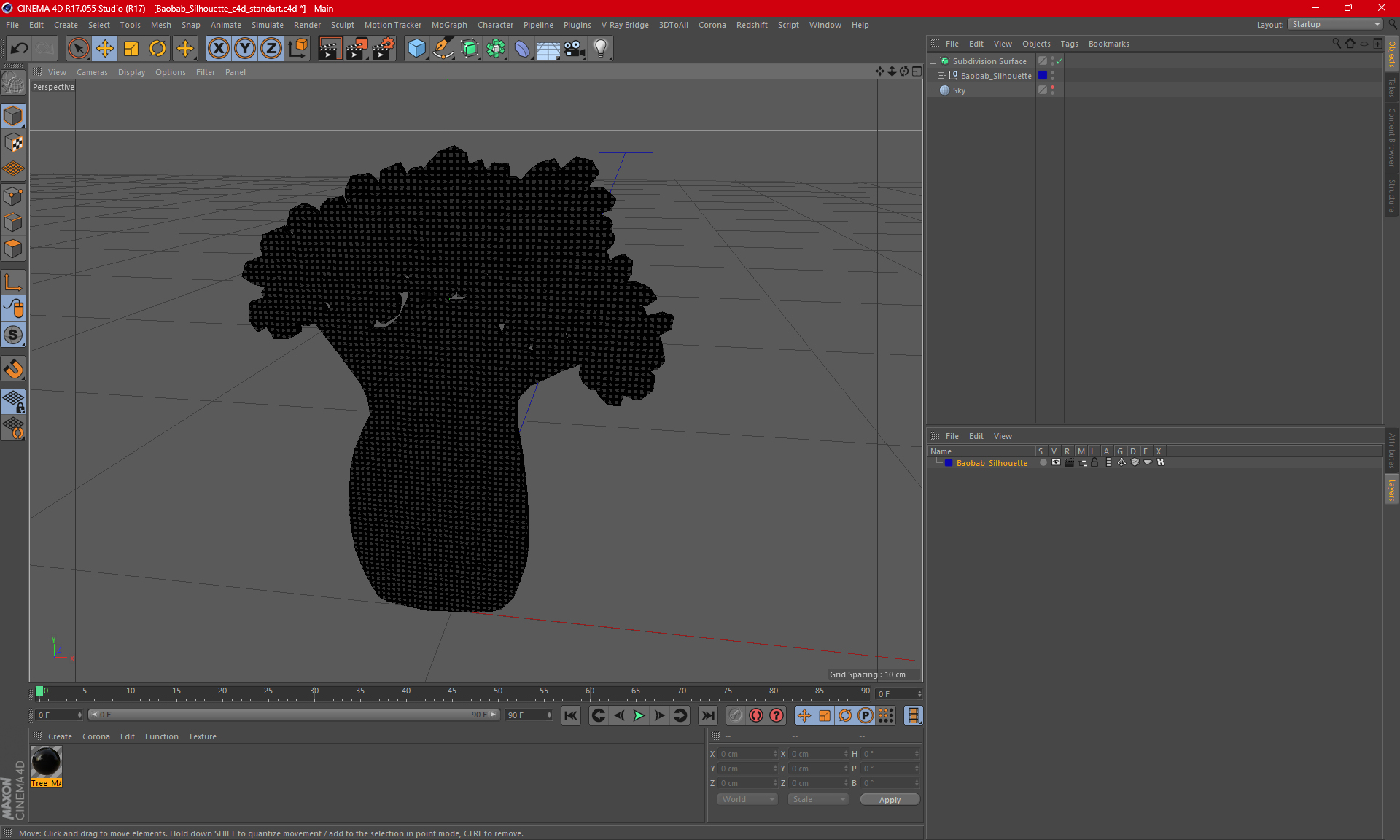This screenshot has width=1400, height=840.
Task: Toggle Subdivision Surface enable checkmark
Action: pyautogui.click(x=1059, y=61)
